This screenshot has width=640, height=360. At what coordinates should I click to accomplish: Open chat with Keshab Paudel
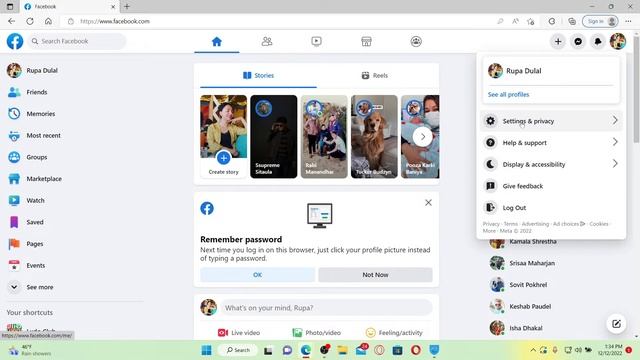(520, 306)
